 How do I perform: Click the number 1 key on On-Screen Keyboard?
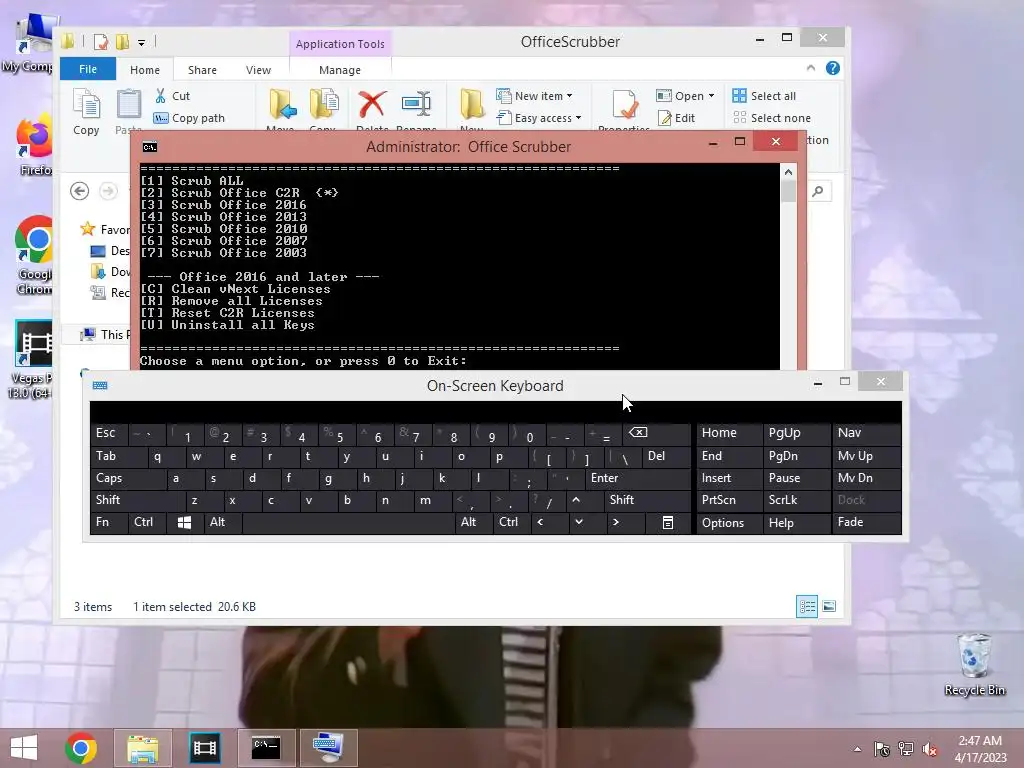(x=185, y=433)
